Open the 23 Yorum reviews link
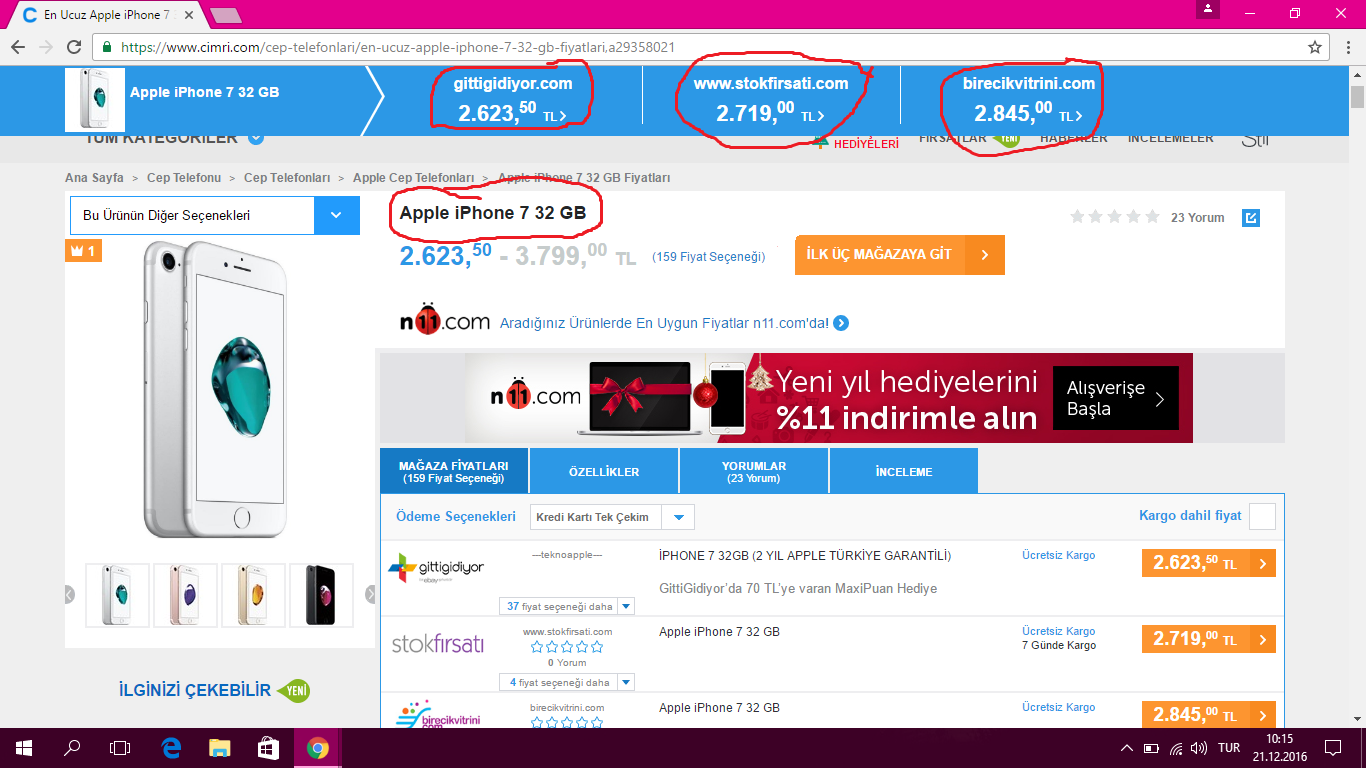The height and width of the screenshot is (768, 1366). [x=1197, y=217]
